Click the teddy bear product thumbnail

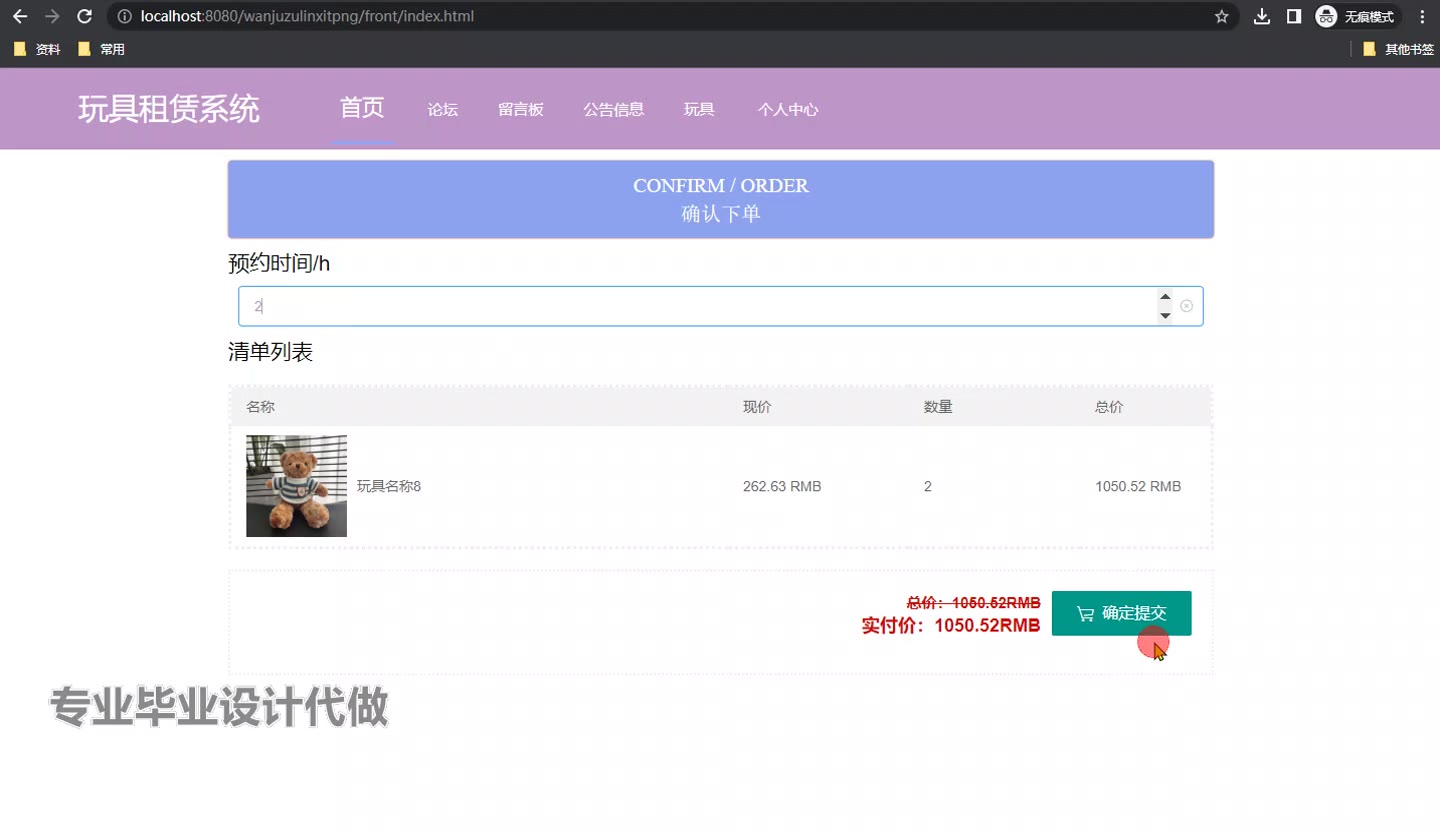[x=296, y=486]
